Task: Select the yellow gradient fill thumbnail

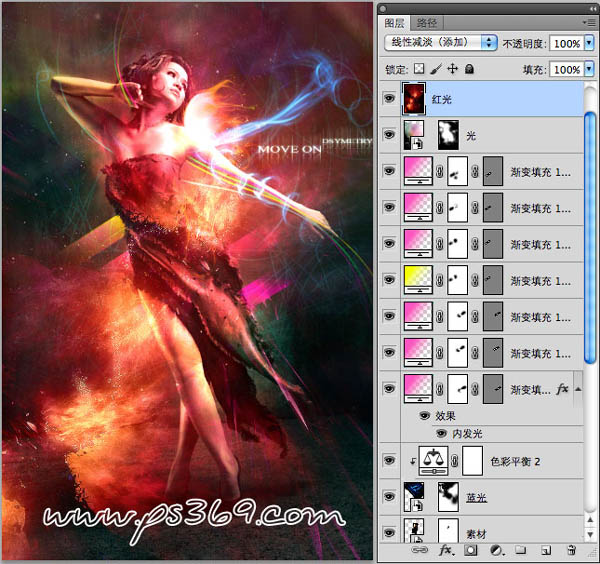Action: pyautogui.click(x=418, y=280)
